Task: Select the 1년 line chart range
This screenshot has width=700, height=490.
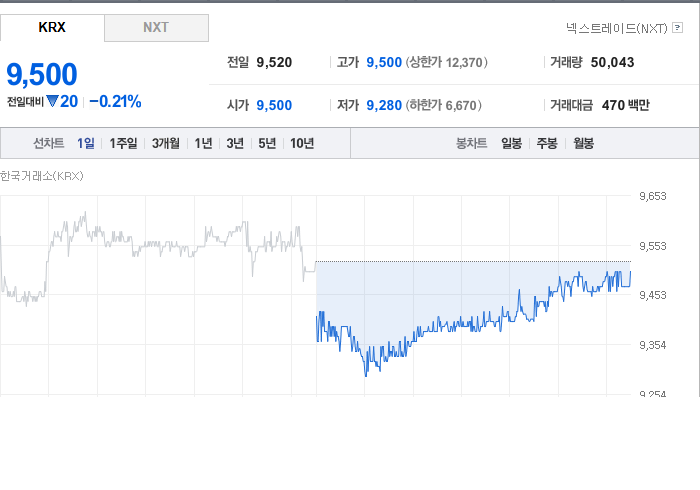Action: (x=203, y=143)
